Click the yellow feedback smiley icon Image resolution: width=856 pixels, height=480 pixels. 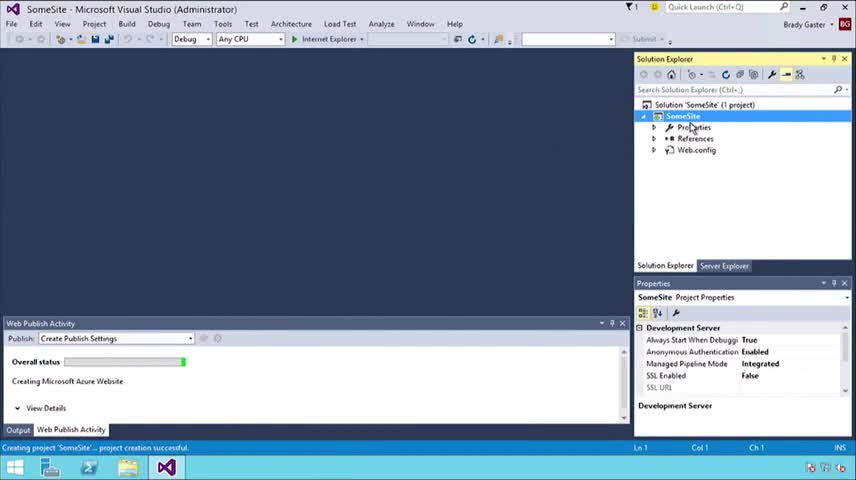click(x=654, y=7)
